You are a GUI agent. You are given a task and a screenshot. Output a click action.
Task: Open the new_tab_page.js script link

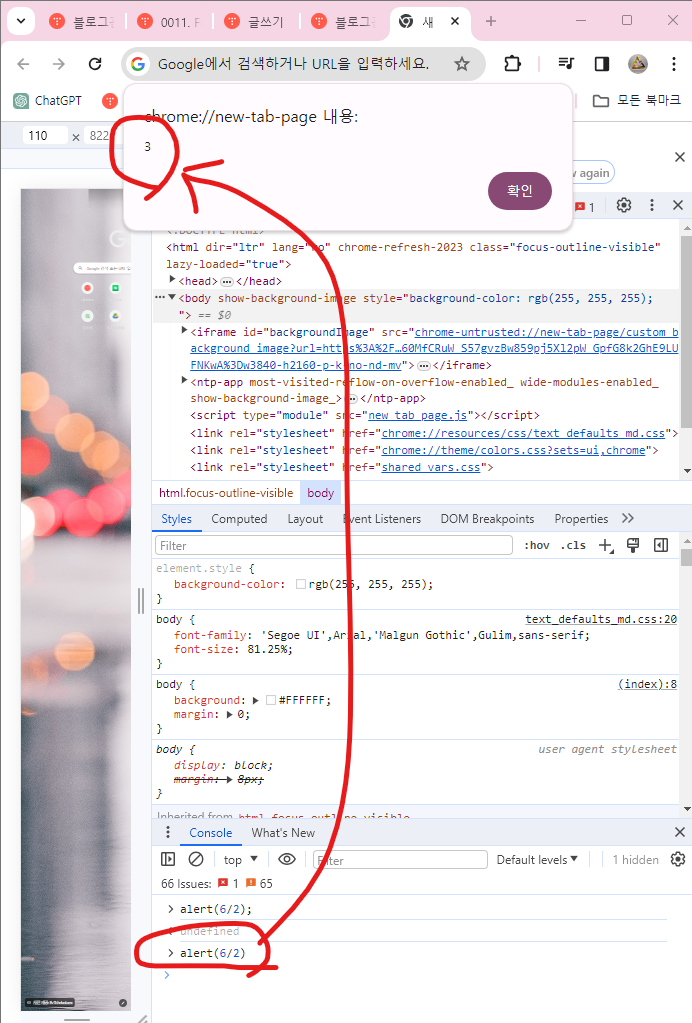[x=417, y=415]
